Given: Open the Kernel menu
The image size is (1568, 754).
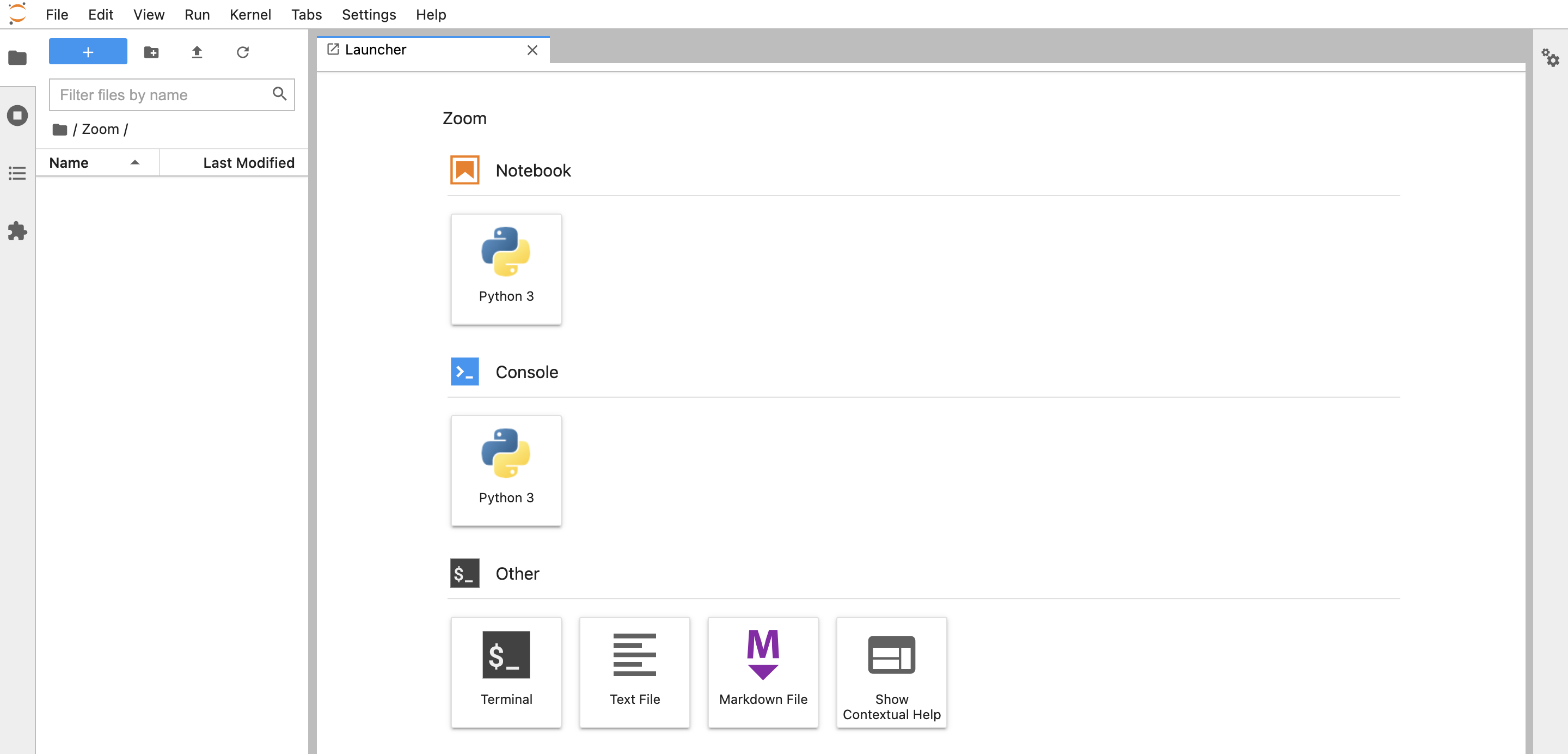Looking at the screenshot, I should [x=249, y=14].
